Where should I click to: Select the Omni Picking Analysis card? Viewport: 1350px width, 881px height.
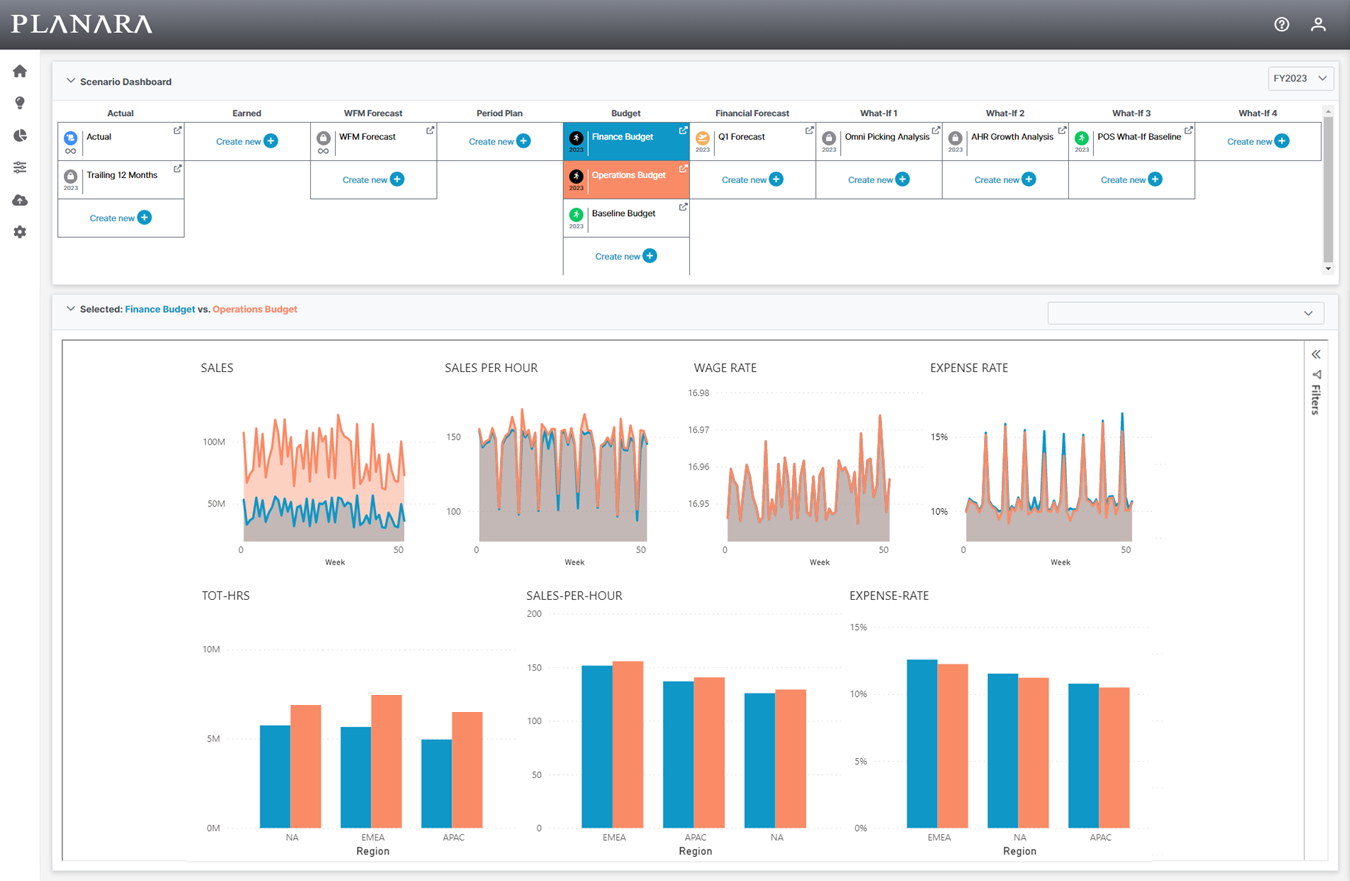click(x=879, y=141)
